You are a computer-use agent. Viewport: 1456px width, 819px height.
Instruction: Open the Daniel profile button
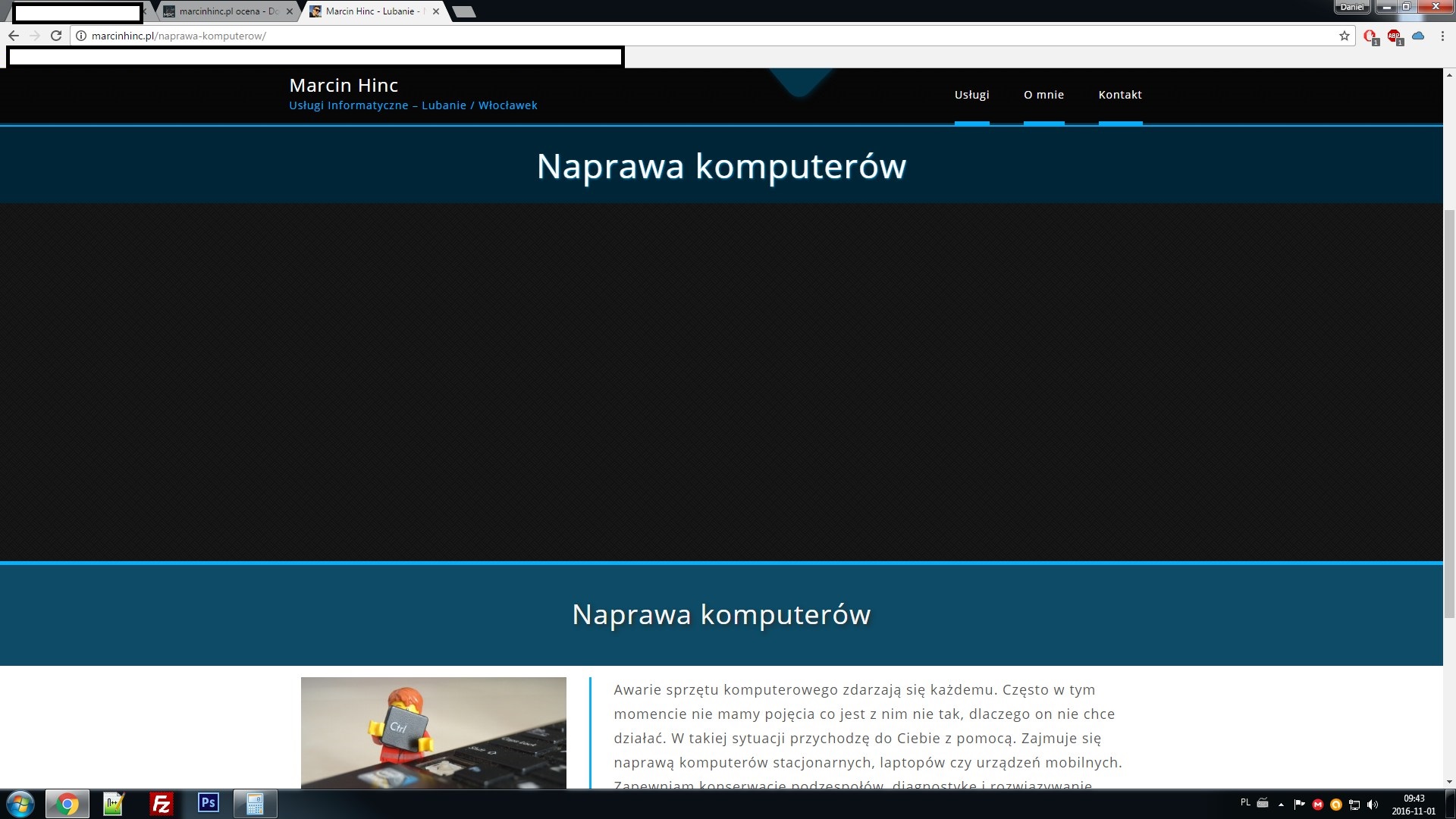pos(1352,7)
